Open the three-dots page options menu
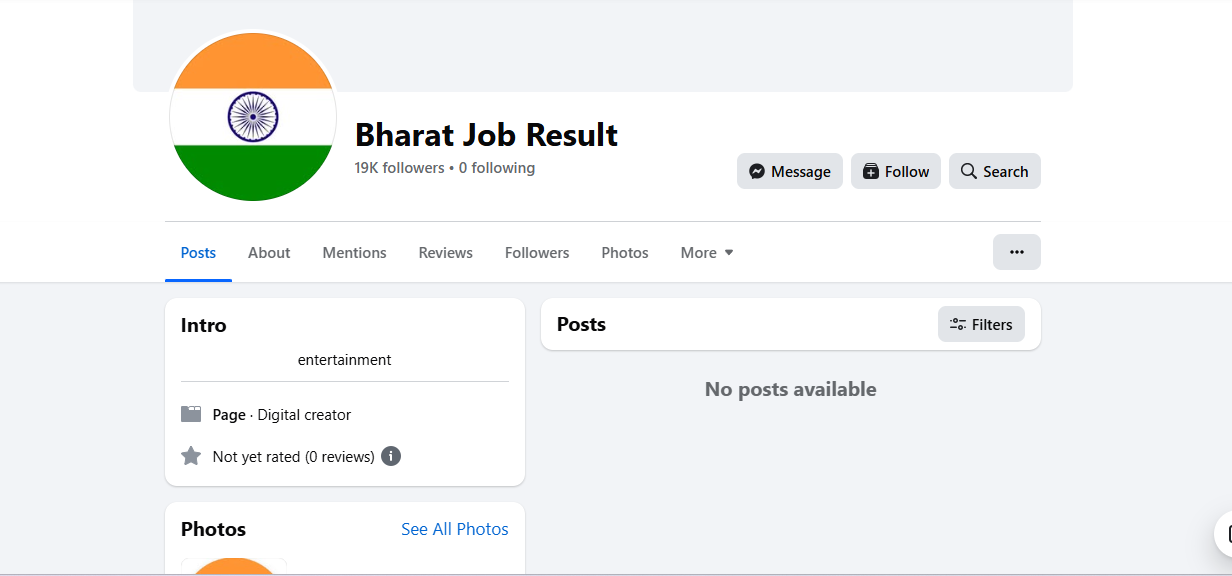 (1016, 252)
